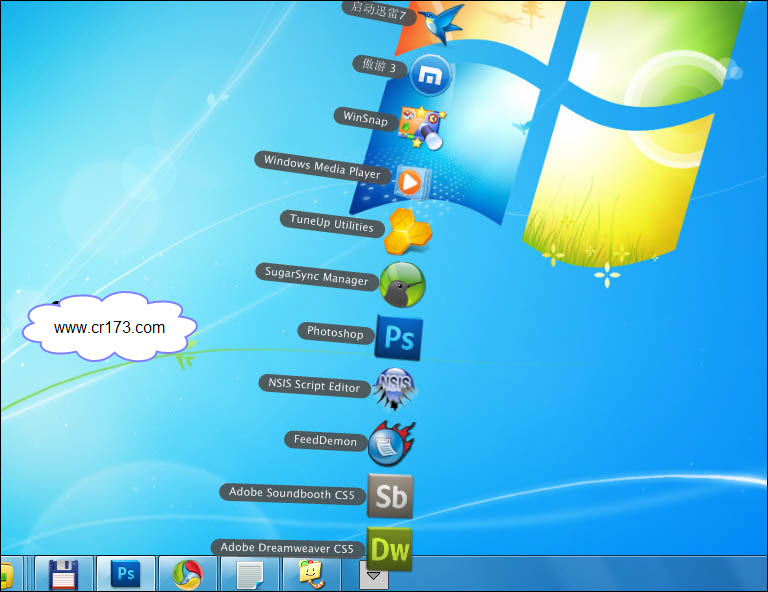
Task: Open the colorful swirl browser taskbar icon
Action: 187,574
